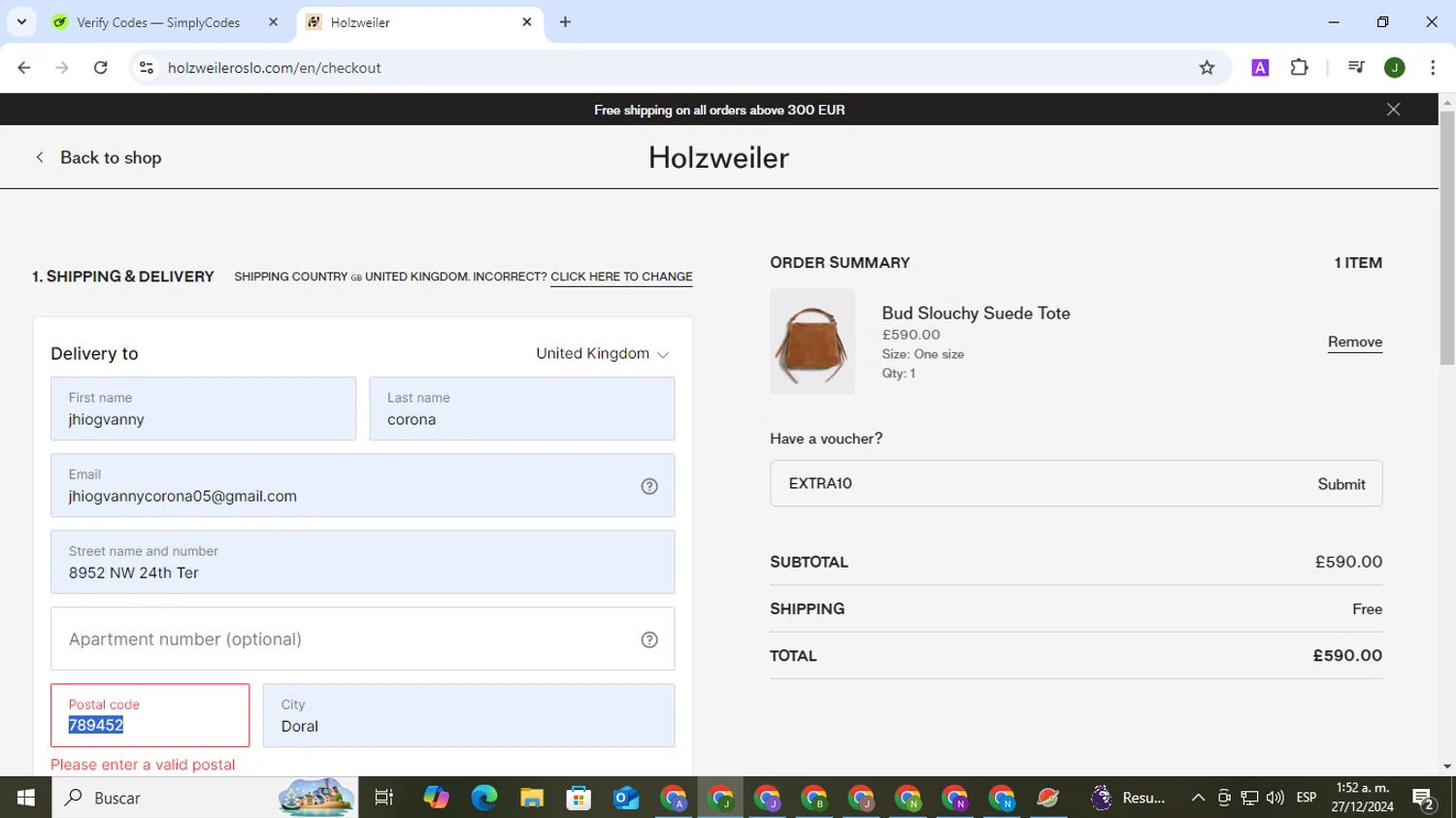Open Microsoft Store from taskbar
The width and height of the screenshot is (1456, 818).
(x=579, y=798)
